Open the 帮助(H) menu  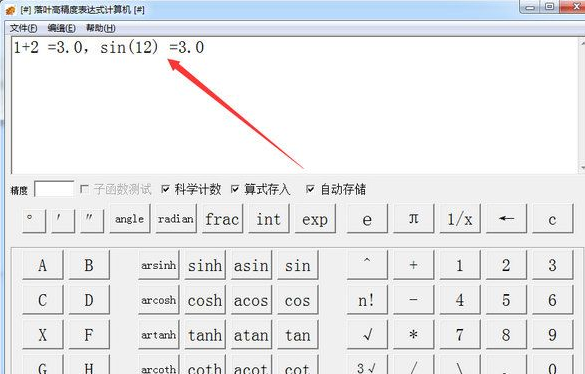(x=100, y=28)
